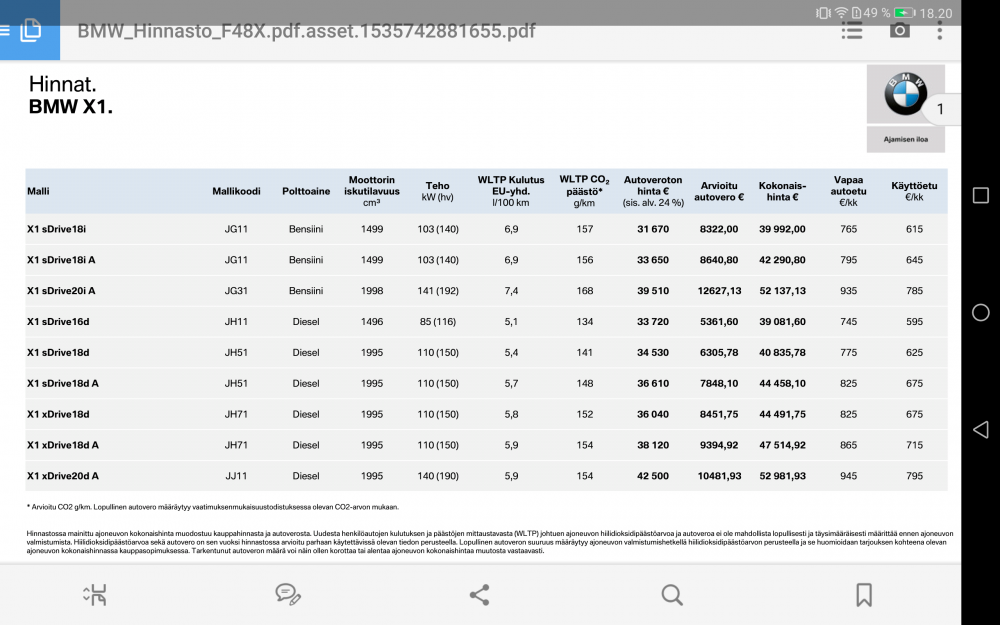
Task: Select total price 39 992,00
Action: coord(782,229)
